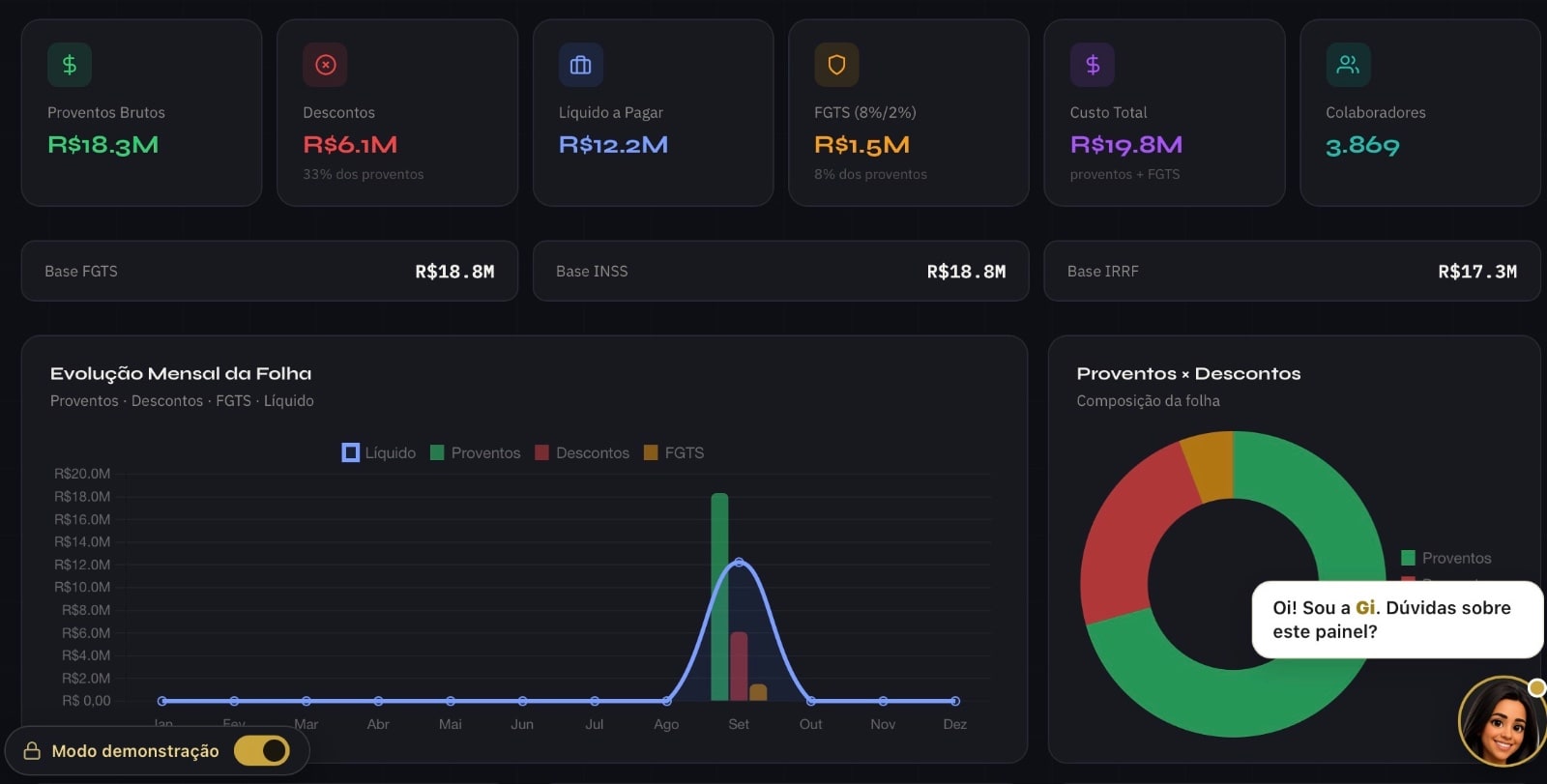
Task: Select the Base INSS summary row
Action: [781, 271]
